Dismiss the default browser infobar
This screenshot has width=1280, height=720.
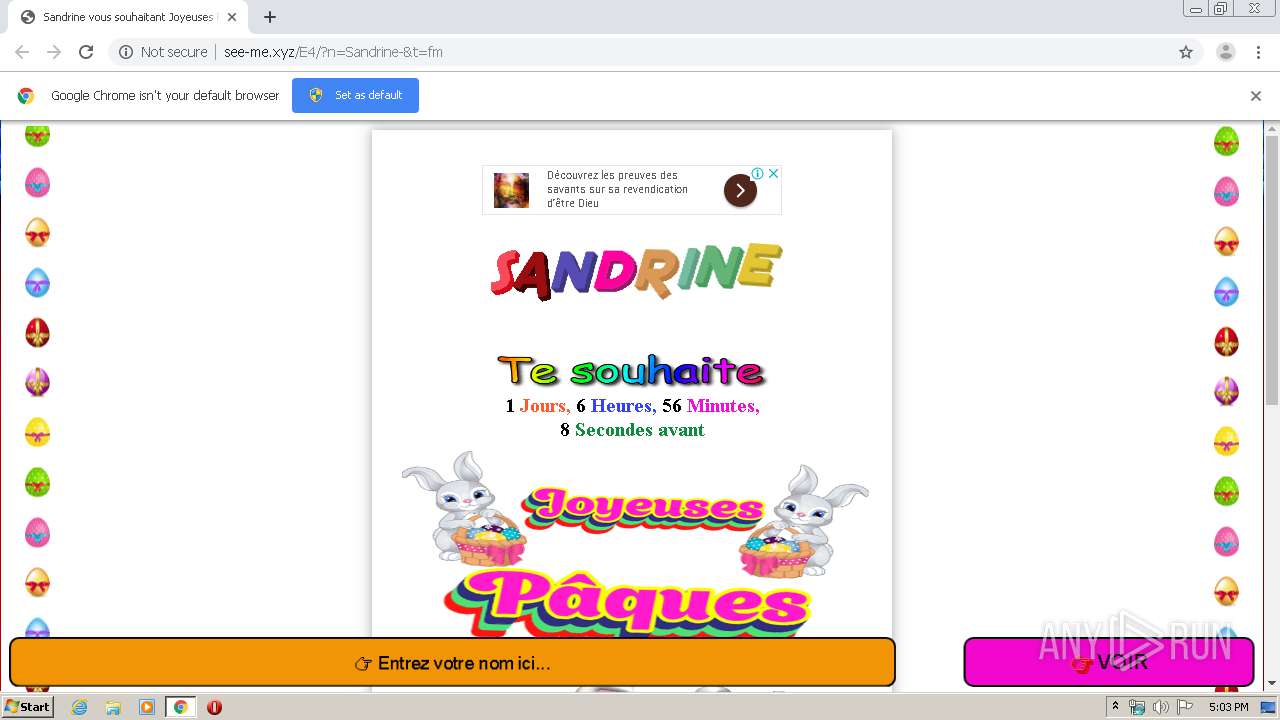[x=1256, y=96]
